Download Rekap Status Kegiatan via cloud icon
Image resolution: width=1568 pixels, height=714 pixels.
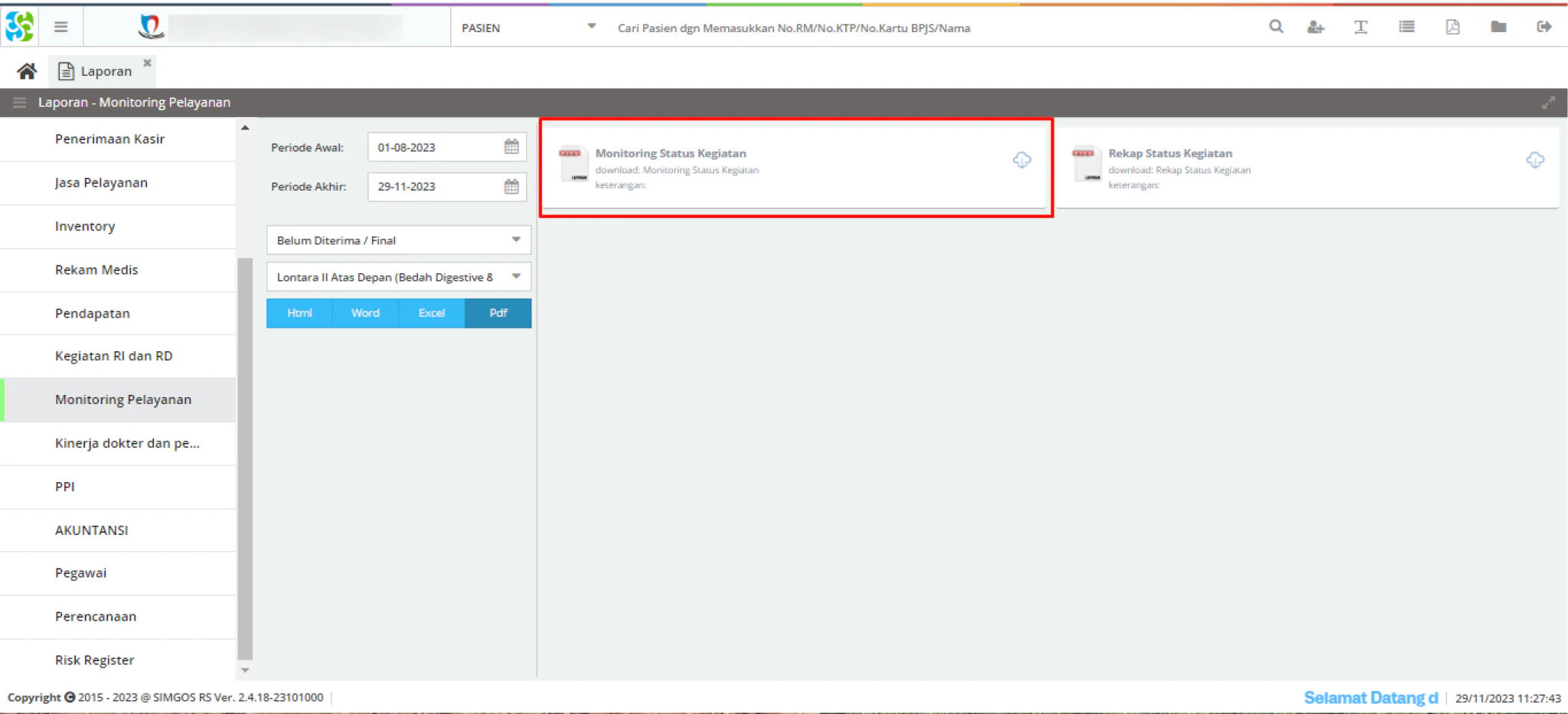[1534, 160]
